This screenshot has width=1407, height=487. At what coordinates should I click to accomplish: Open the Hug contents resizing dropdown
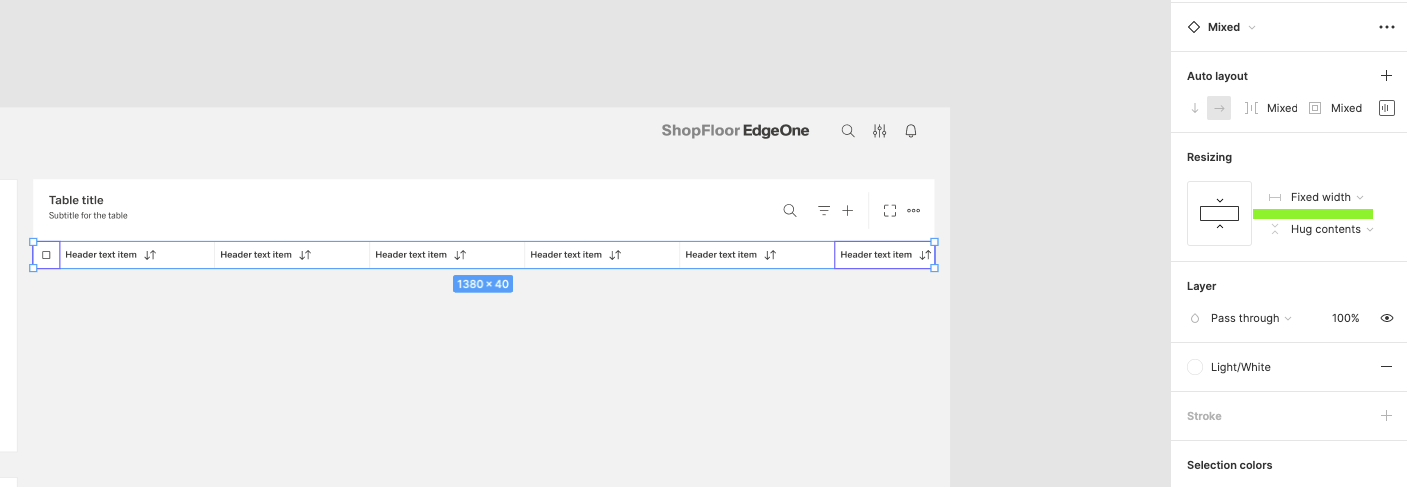pyautogui.click(x=1331, y=229)
